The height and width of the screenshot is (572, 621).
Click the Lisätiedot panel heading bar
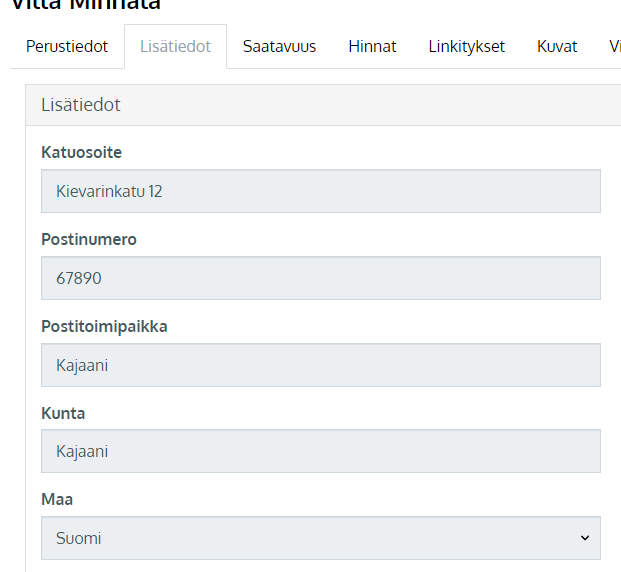click(323, 105)
